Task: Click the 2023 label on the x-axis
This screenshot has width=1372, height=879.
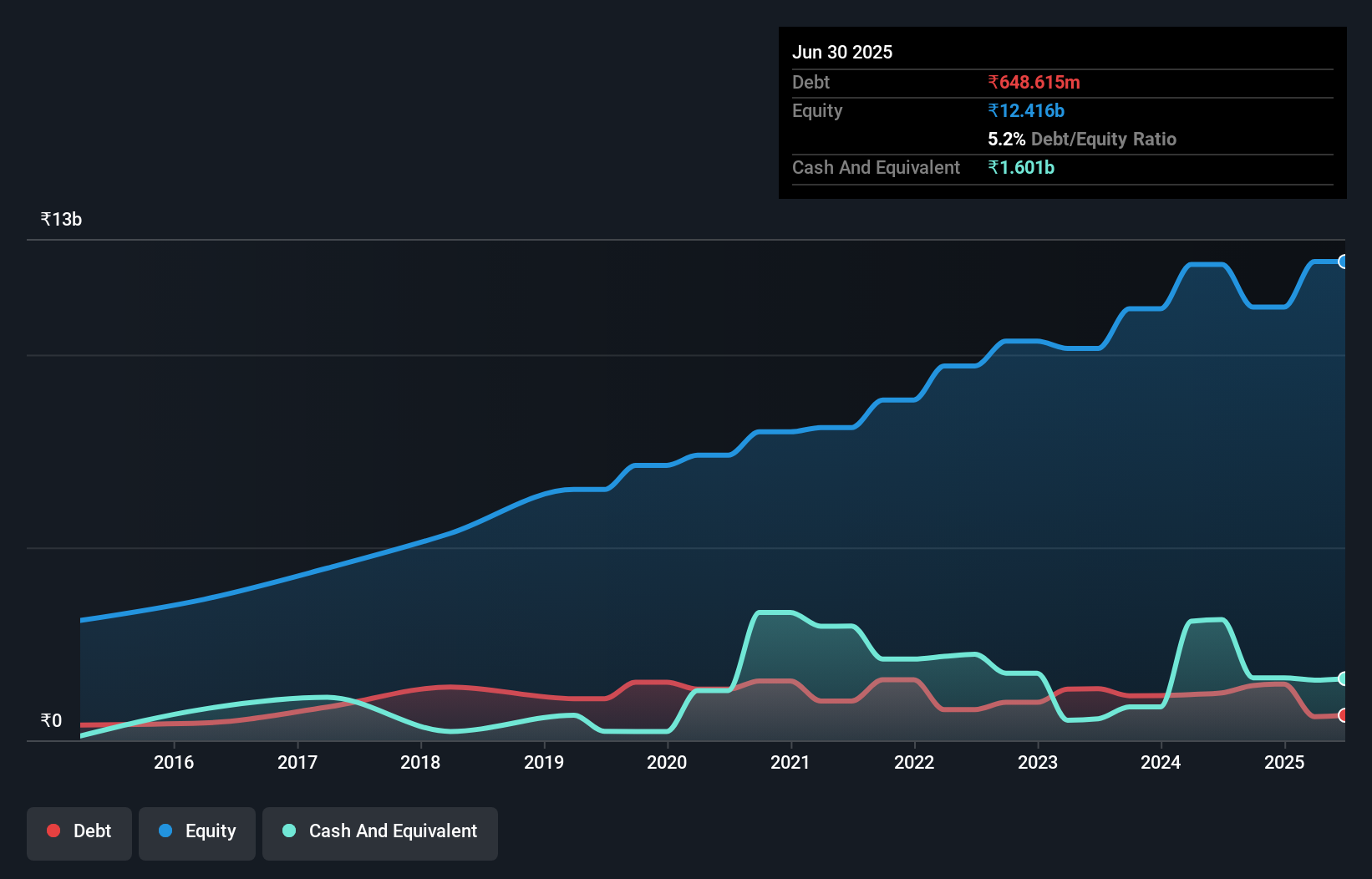Action: pyautogui.click(x=1037, y=762)
